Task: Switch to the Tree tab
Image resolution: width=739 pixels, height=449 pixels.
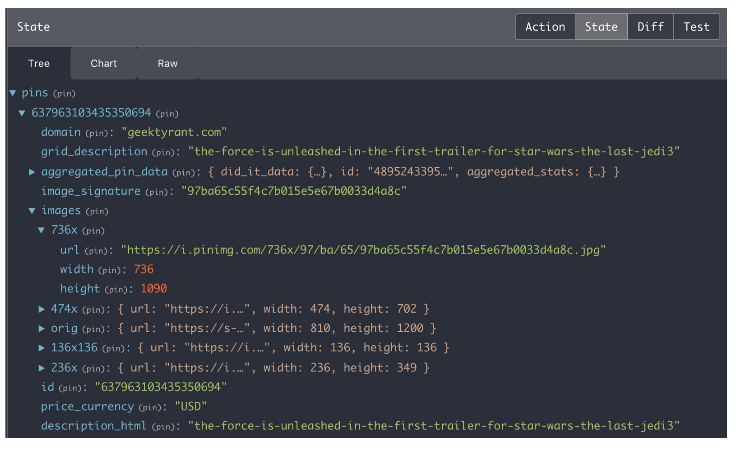Action: pyautogui.click(x=39, y=63)
